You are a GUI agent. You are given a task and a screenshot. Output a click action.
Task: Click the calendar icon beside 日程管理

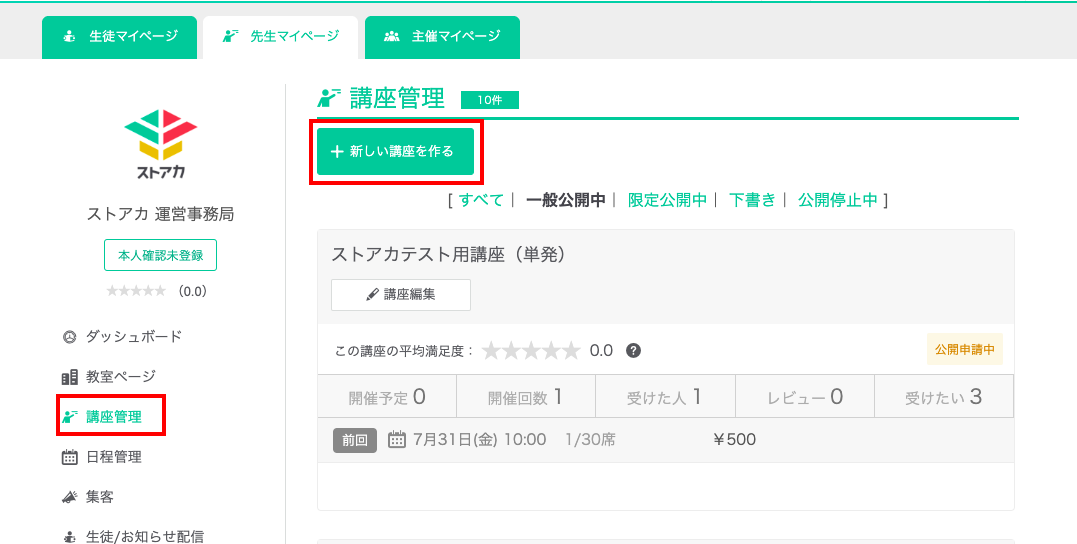pyautogui.click(x=69, y=457)
